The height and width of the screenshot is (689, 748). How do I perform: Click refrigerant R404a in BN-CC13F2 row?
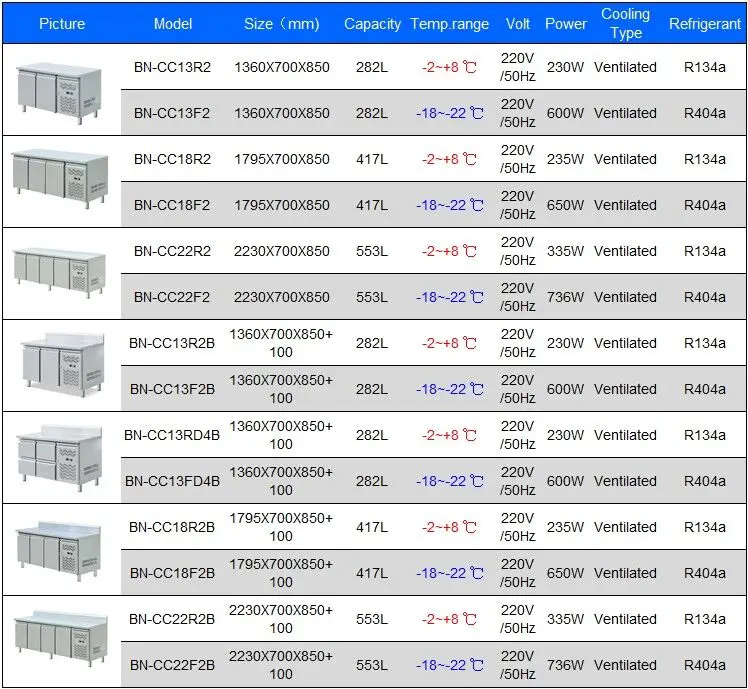pyautogui.click(x=705, y=113)
